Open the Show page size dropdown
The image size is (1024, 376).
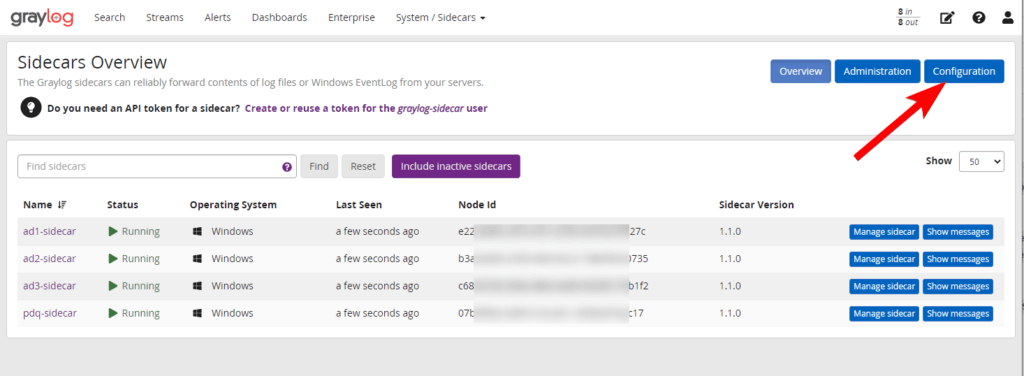[982, 161]
